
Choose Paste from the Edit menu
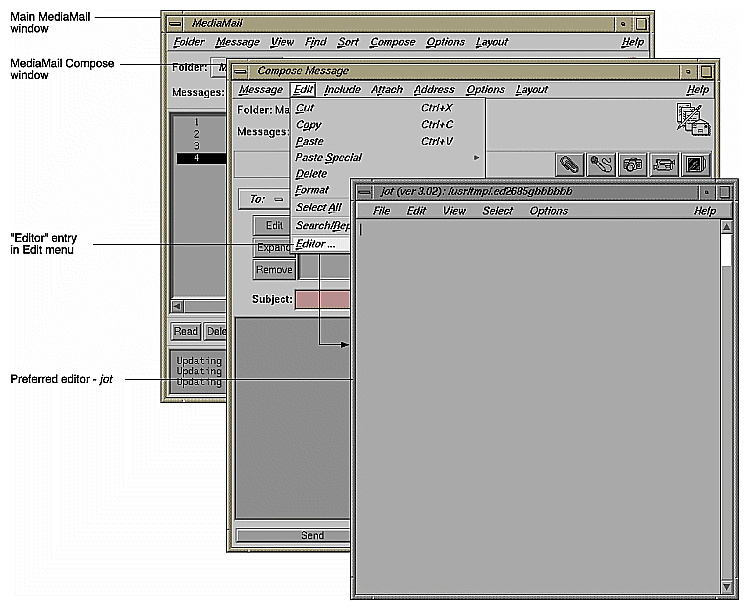pyautogui.click(x=388, y=141)
